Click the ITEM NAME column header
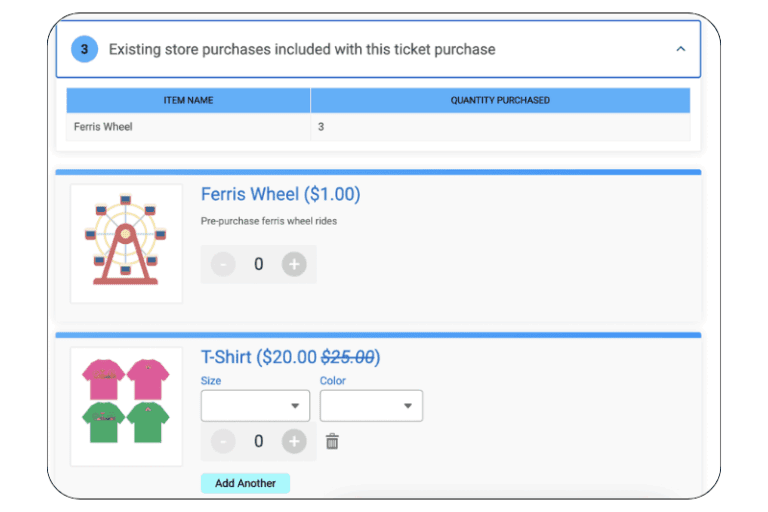This screenshot has height=512, width=768. click(x=188, y=100)
